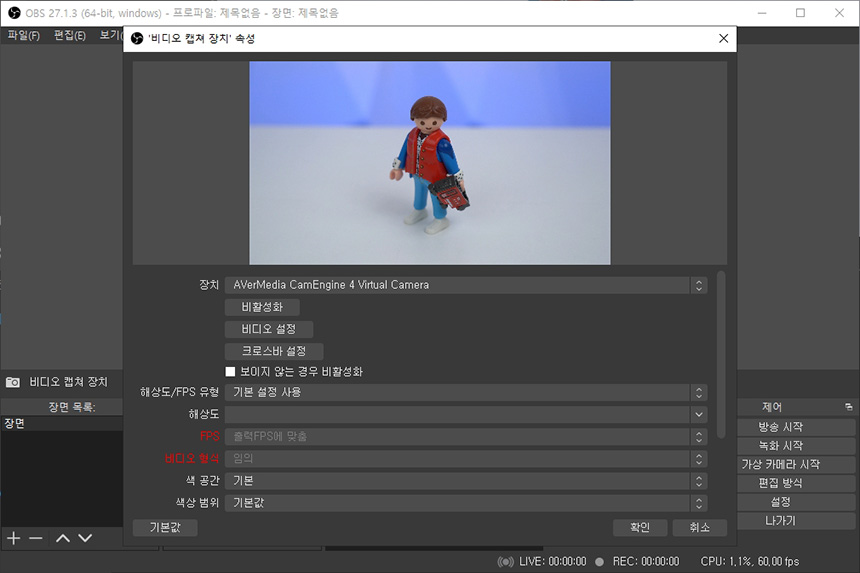Open the 색상 범위 dropdown
Image resolution: width=860 pixels, height=573 pixels.
(x=466, y=503)
